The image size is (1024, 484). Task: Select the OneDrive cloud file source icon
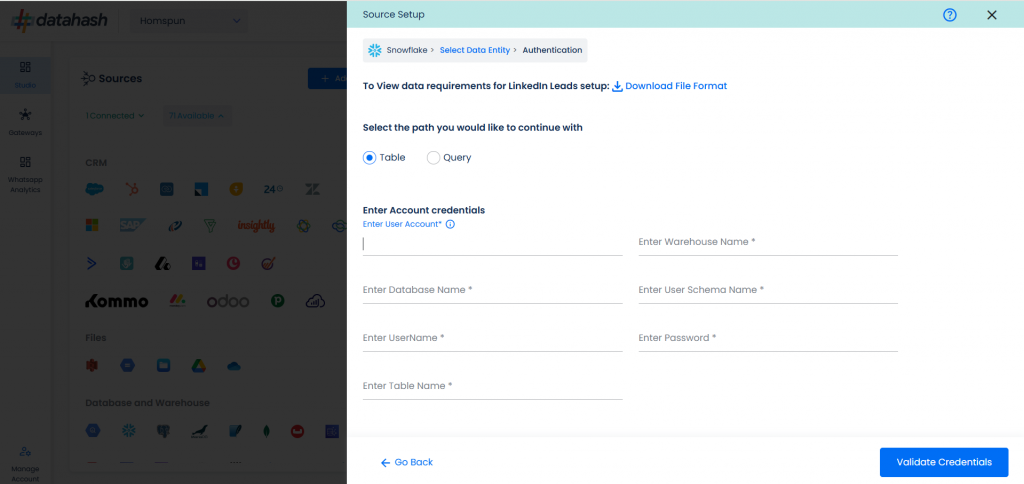[234, 366]
